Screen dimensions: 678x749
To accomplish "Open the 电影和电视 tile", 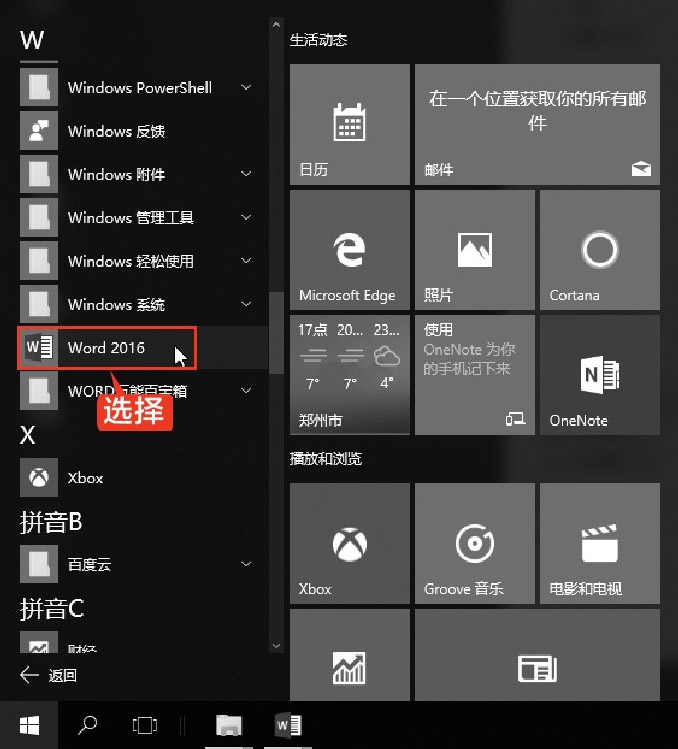I will [x=599, y=543].
